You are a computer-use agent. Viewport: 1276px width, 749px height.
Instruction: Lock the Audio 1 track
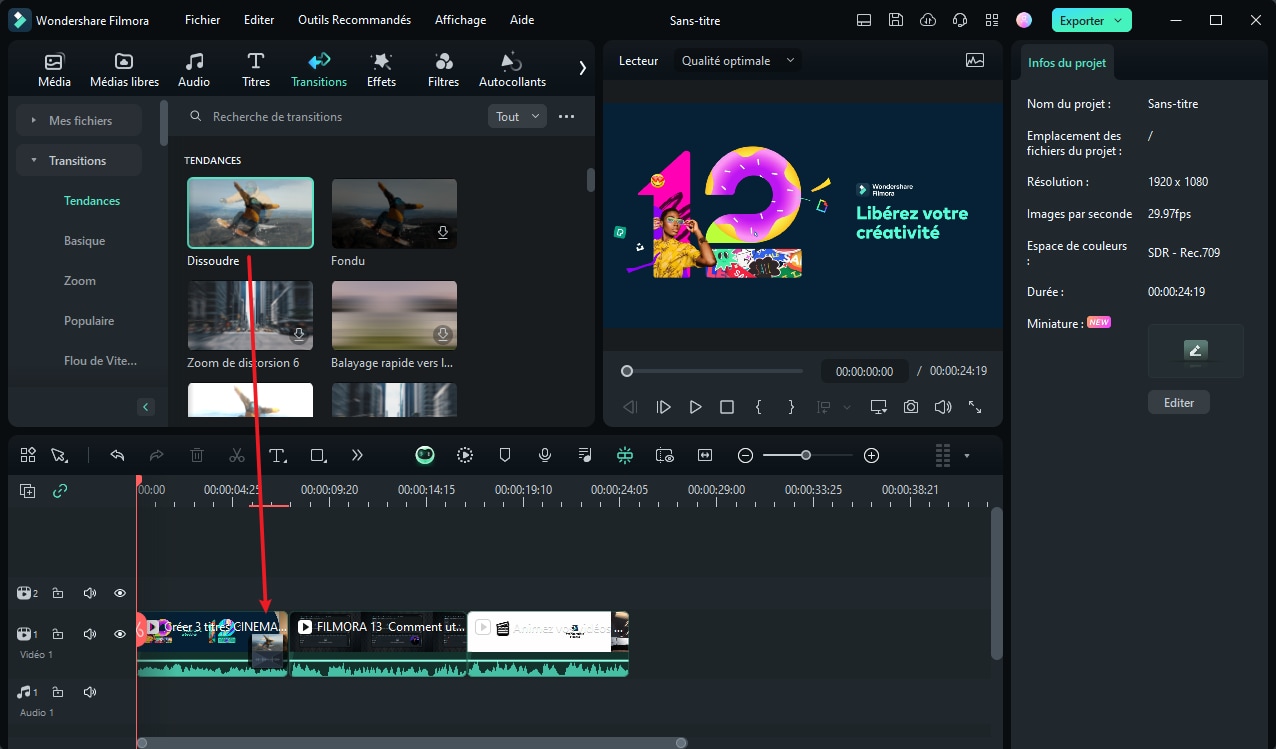click(58, 692)
